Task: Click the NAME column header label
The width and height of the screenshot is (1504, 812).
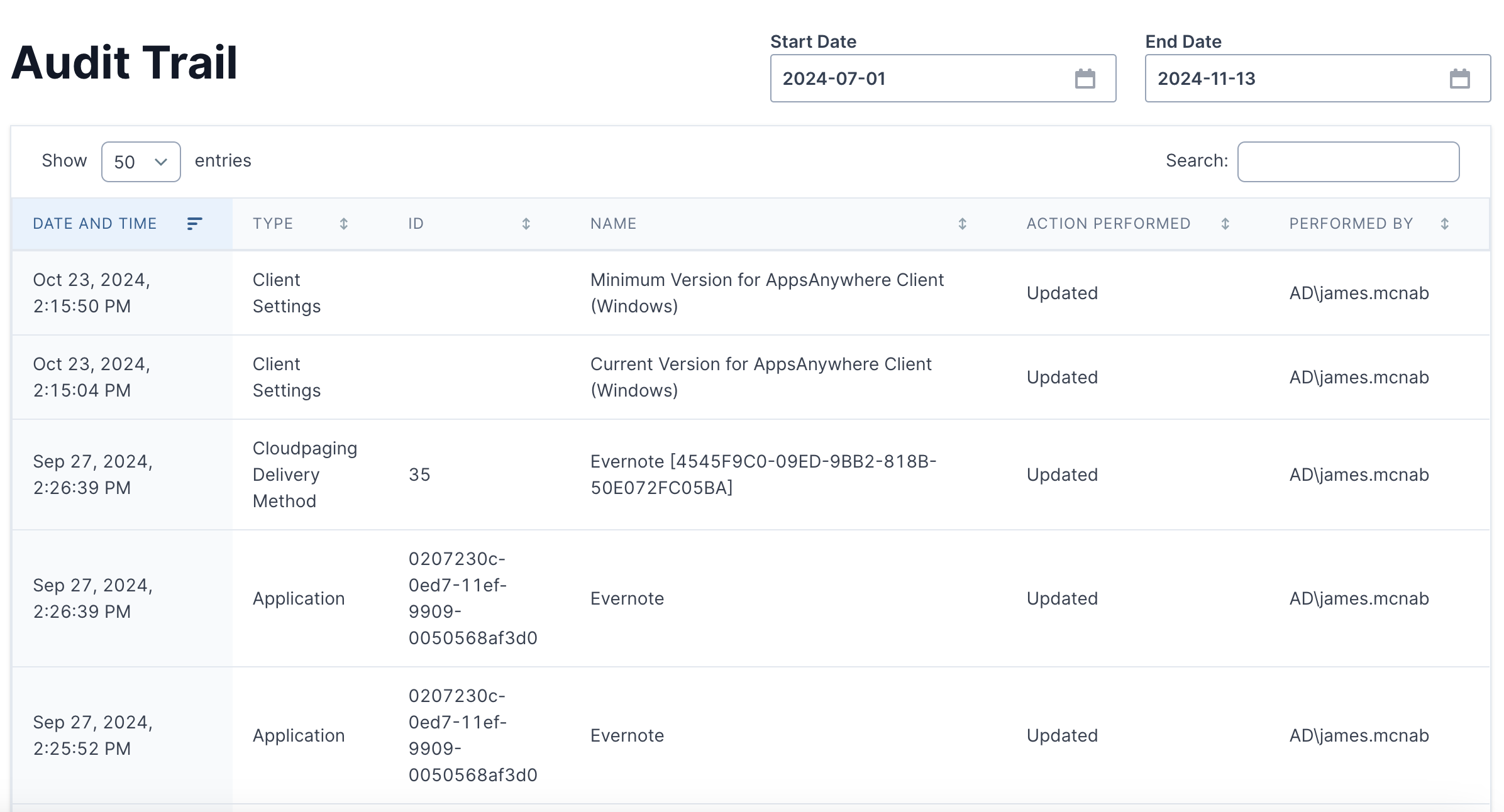Action: point(613,224)
